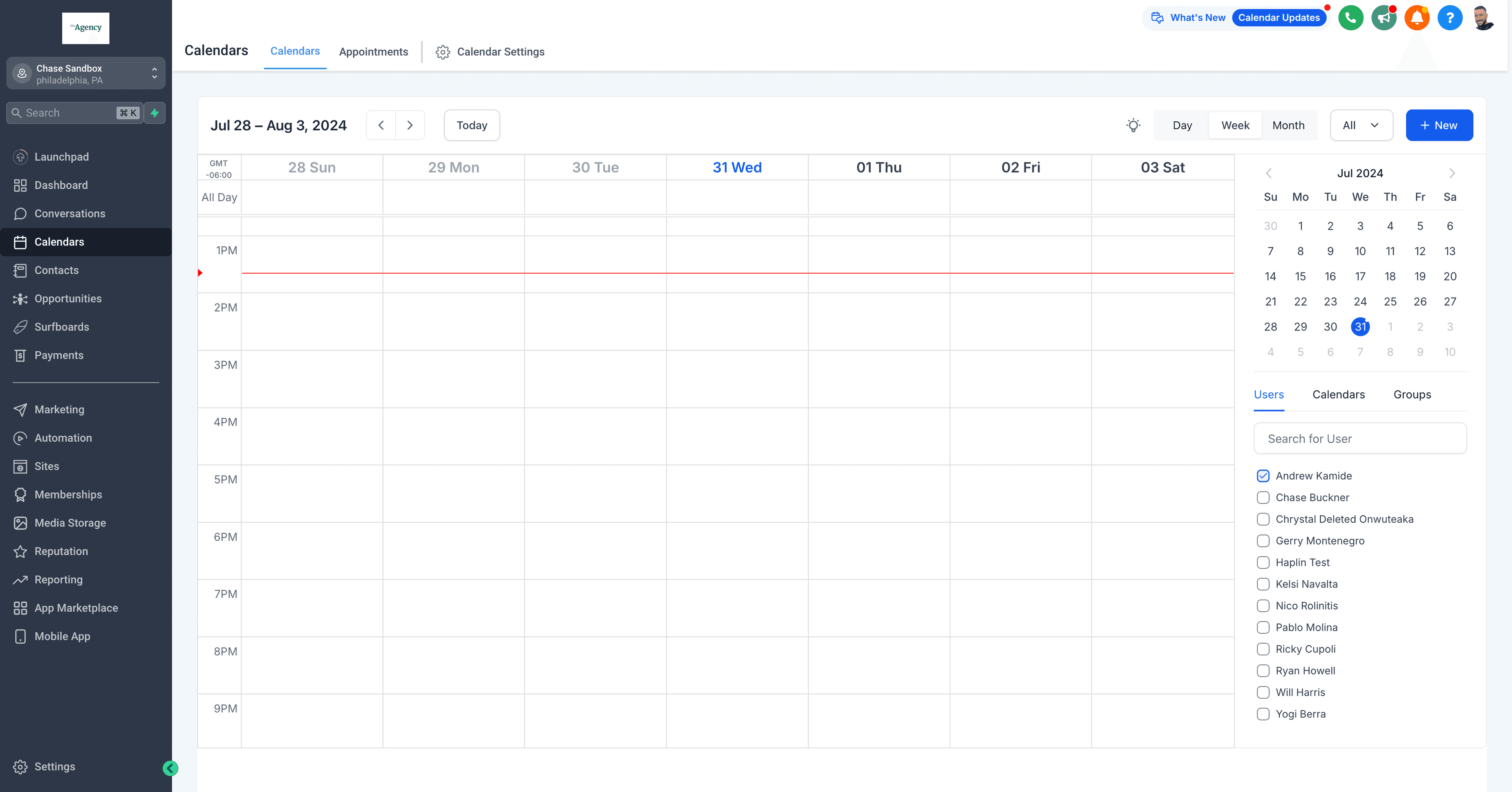Image resolution: width=1512 pixels, height=792 pixels.
Task: Select July 24 in mini calendar
Action: [1360, 302]
